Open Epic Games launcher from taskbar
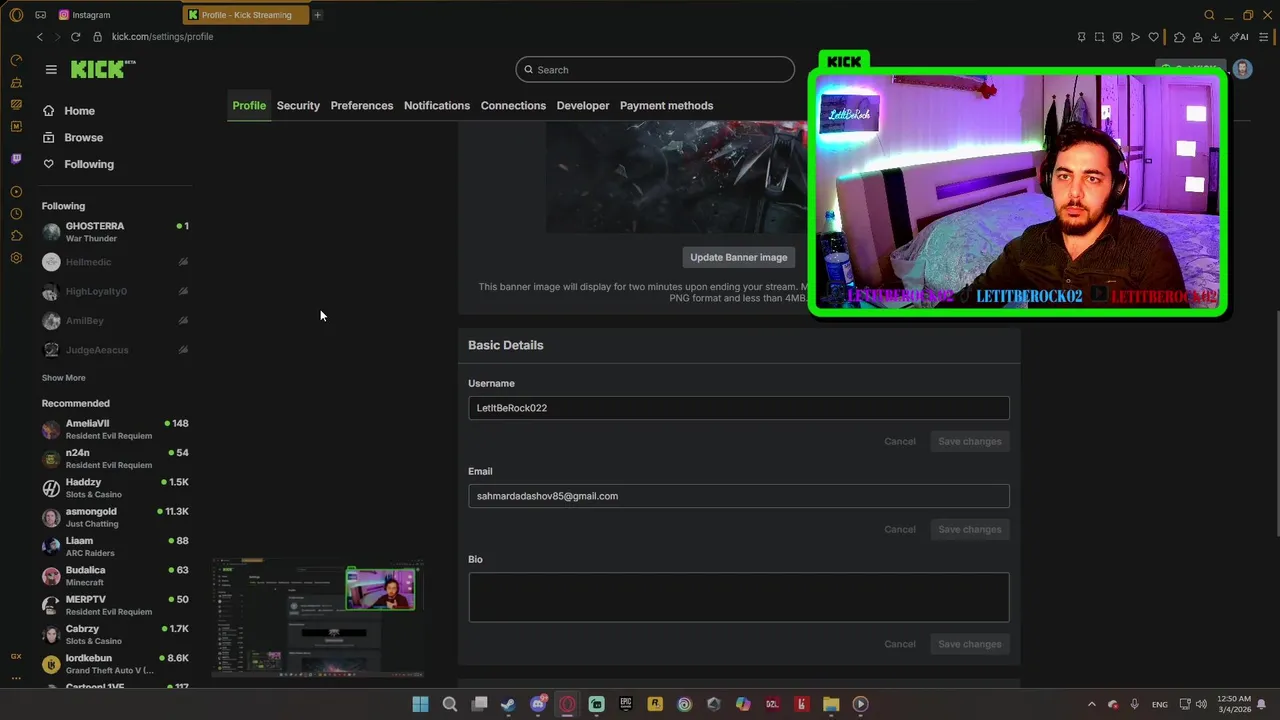1280x720 pixels. coord(626,704)
